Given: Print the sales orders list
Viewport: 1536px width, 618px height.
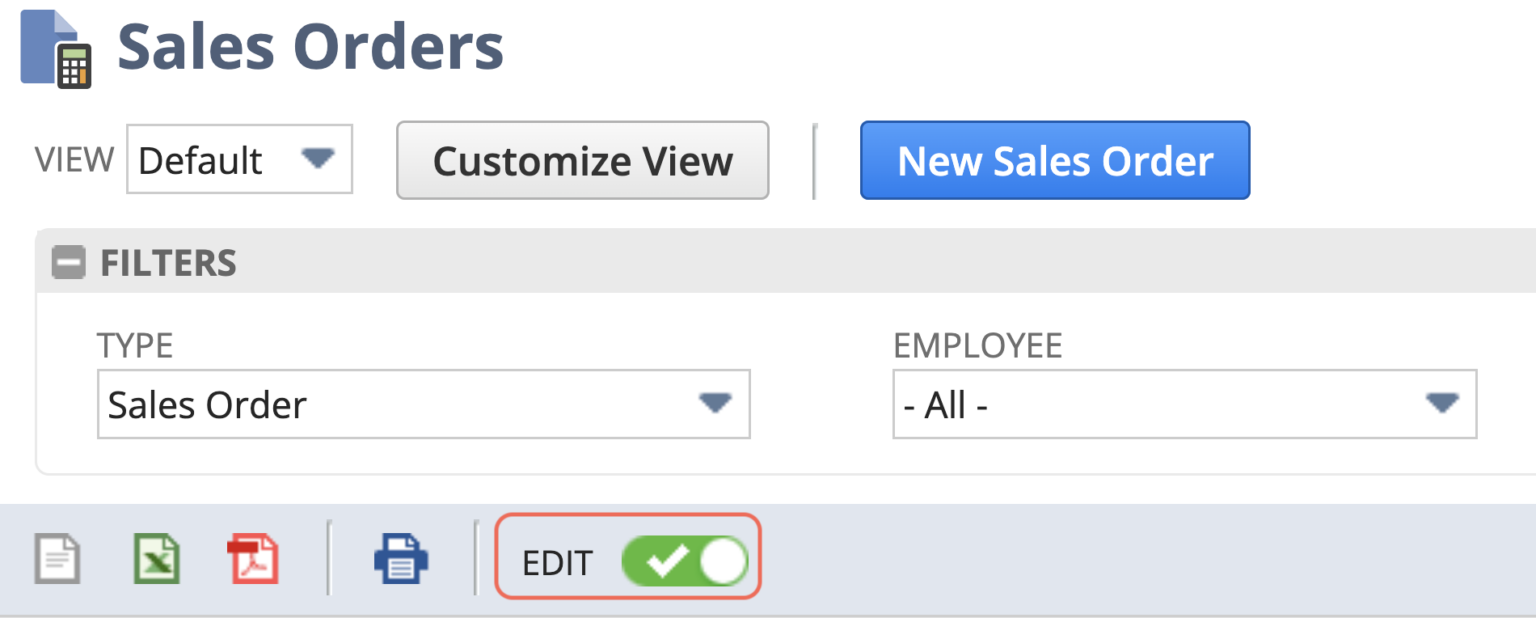Looking at the screenshot, I should [400, 559].
